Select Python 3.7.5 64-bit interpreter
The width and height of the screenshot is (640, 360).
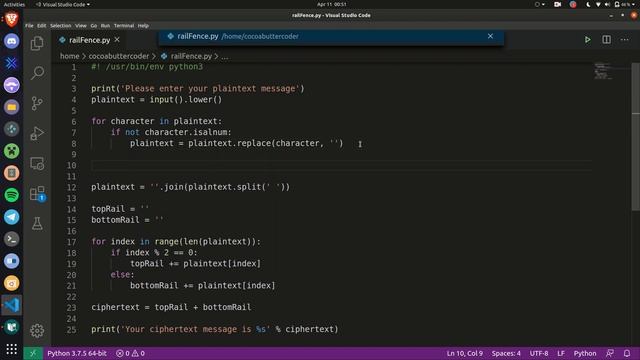[x=77, y=353]
